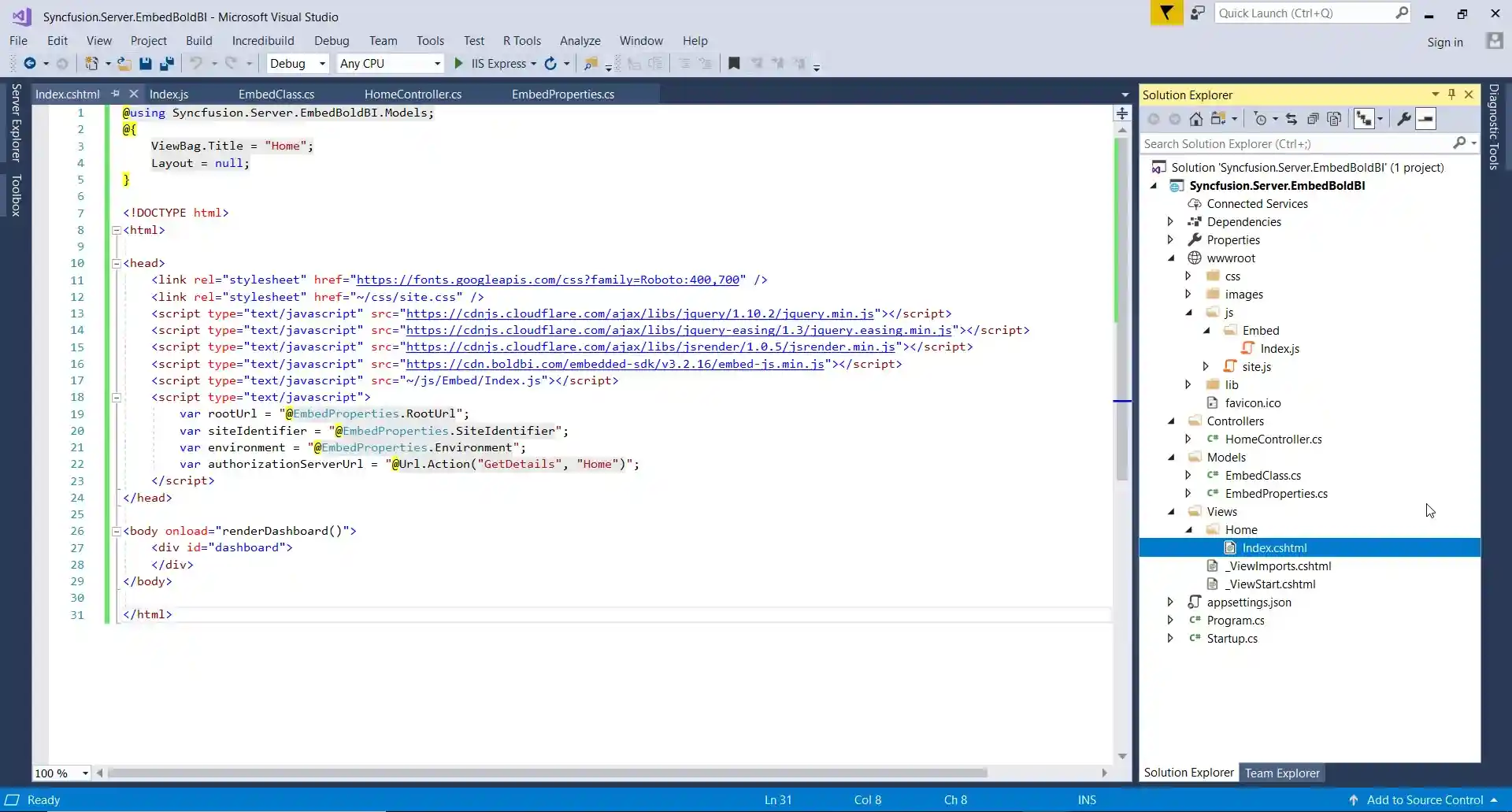Expand the Dependencies node

pyautogui.click(x=1170, y=222)
